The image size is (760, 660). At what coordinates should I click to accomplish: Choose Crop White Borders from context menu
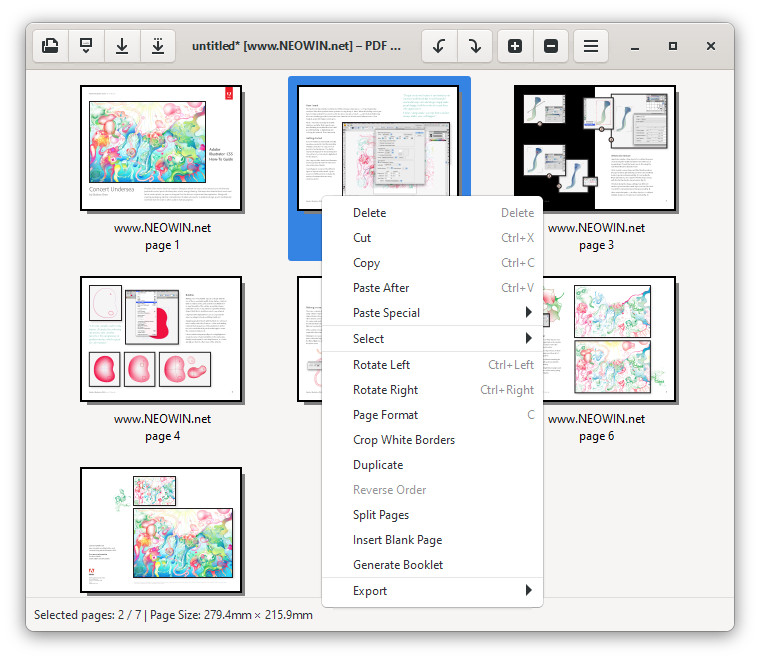pyautogui.click(x=404, y=440)
